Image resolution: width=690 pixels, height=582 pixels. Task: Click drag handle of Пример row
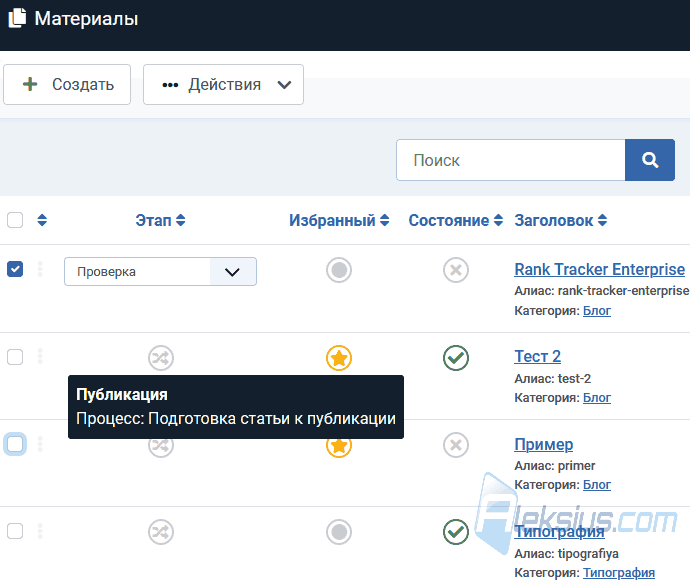tap(40, 444)
